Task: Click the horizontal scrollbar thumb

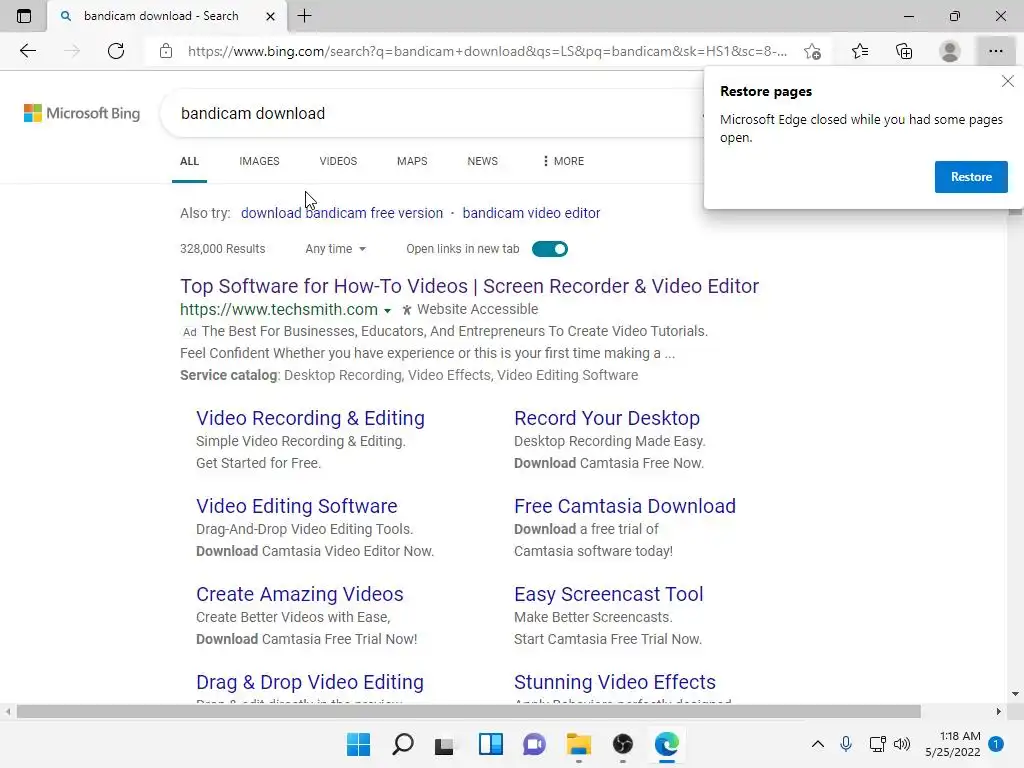Action: (x=468, y=711)
